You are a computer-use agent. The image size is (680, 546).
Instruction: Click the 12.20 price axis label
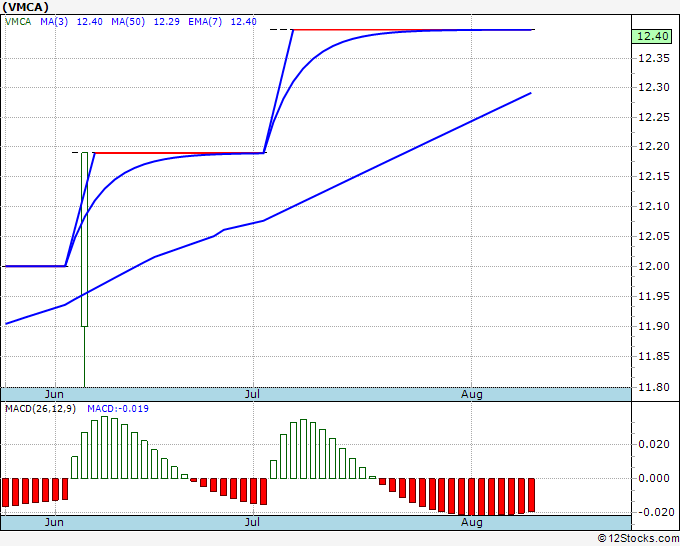(x=654, y=147)
